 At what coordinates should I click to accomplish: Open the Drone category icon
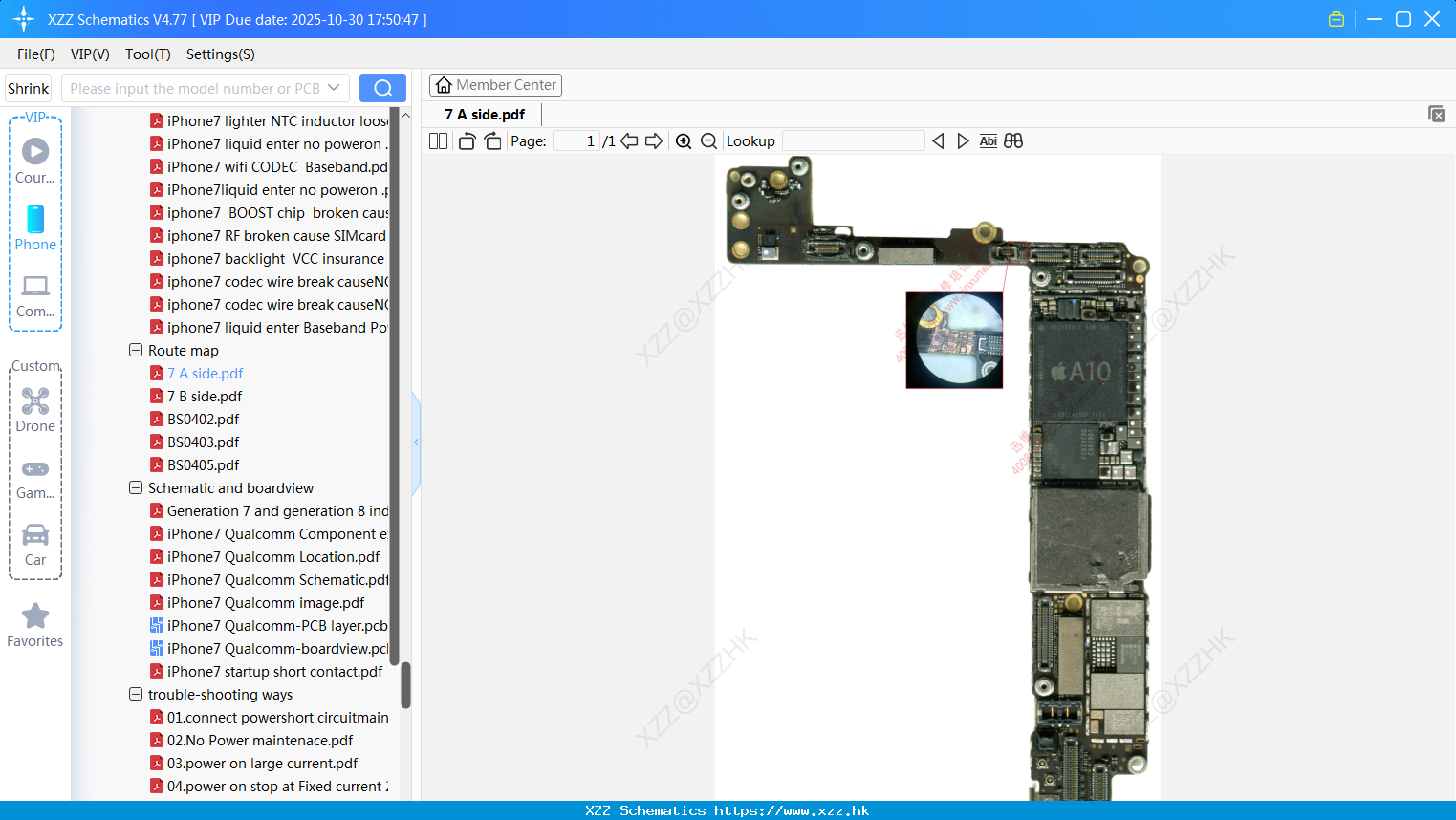pos(35,410)
